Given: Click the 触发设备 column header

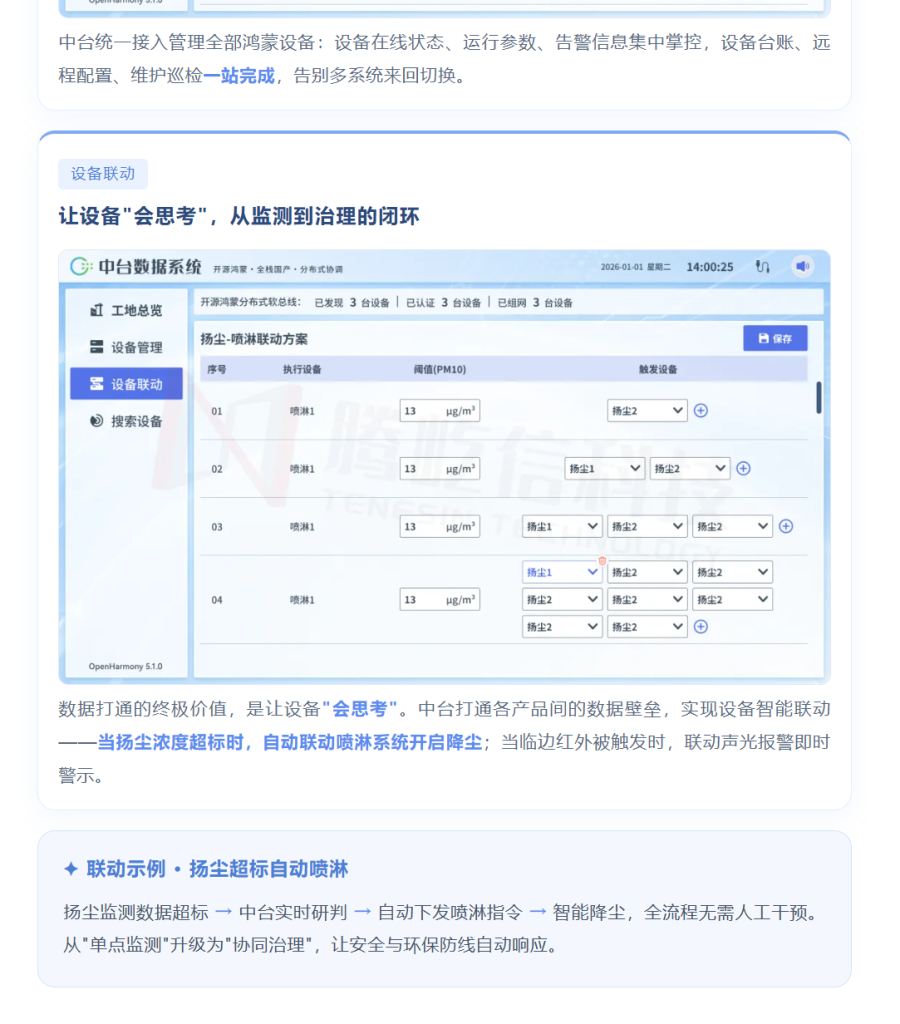Looking at the screenshot, I should point(658,370).
